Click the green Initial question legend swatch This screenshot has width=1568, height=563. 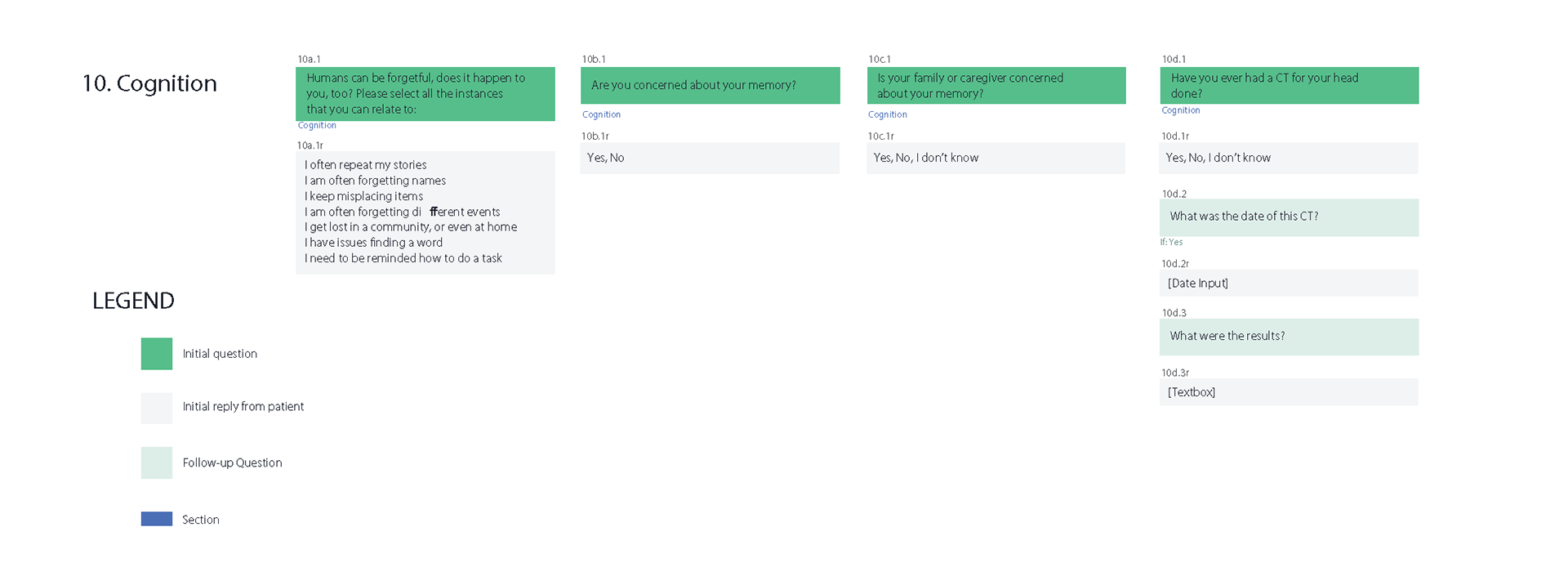(x=157, y=354)
